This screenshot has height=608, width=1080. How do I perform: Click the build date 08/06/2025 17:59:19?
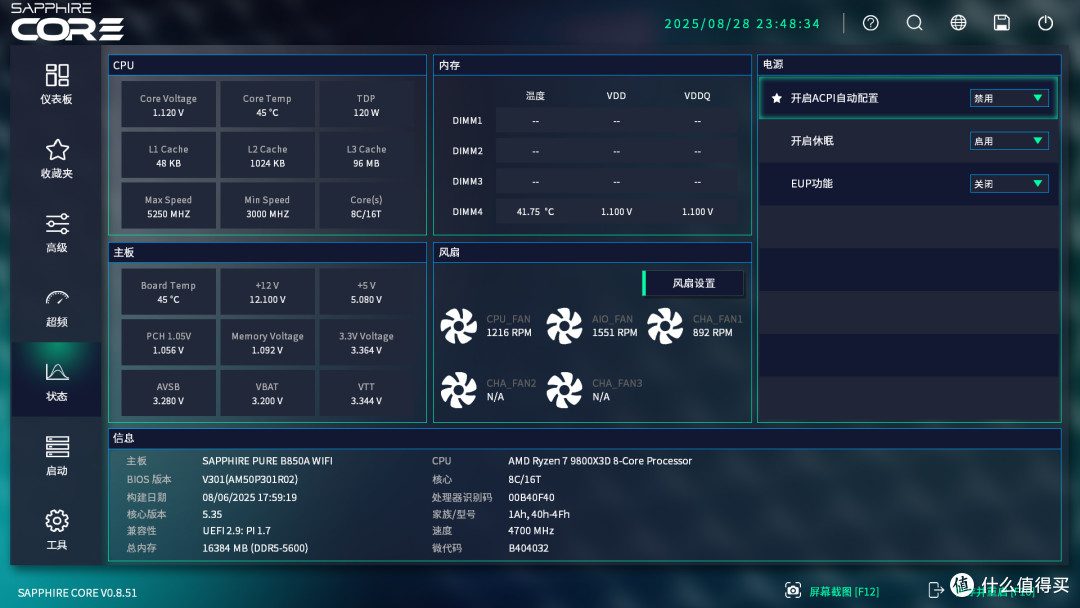click(249, 497)
